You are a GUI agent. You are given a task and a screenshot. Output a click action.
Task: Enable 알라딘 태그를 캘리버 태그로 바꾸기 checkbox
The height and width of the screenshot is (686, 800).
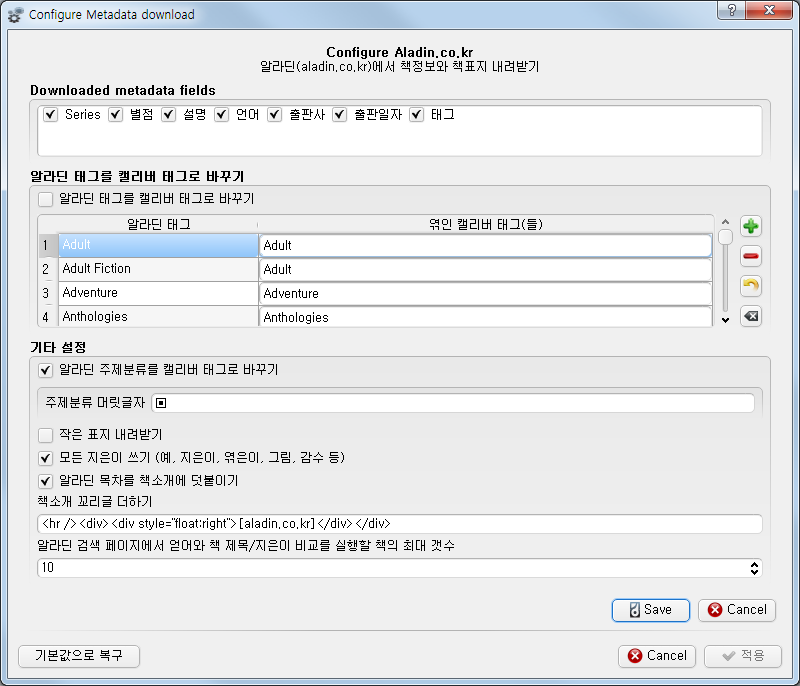[x=45, y=199]
